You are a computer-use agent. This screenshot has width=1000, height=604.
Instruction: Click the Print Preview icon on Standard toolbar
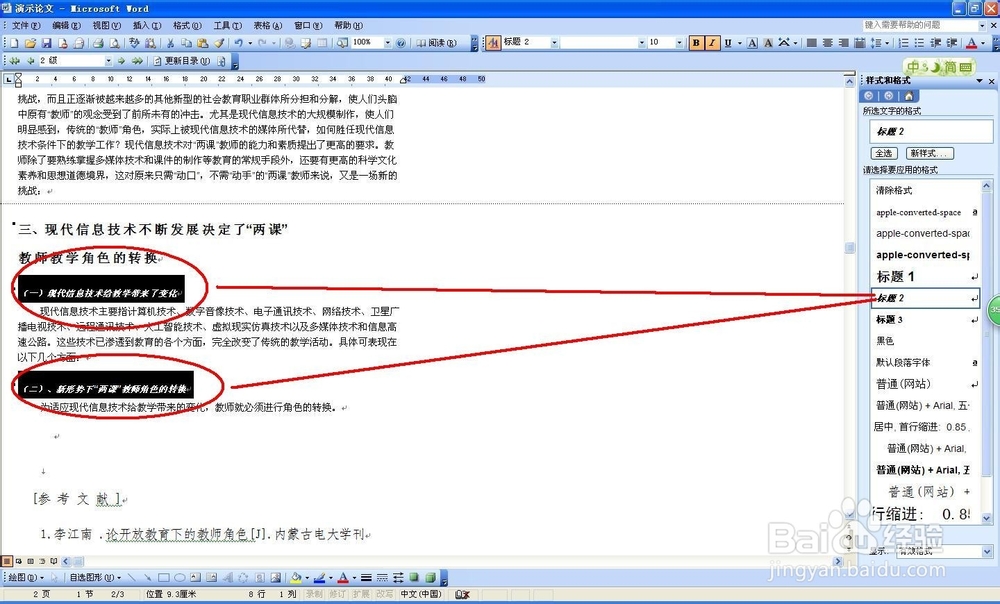(x=114, y=43)
